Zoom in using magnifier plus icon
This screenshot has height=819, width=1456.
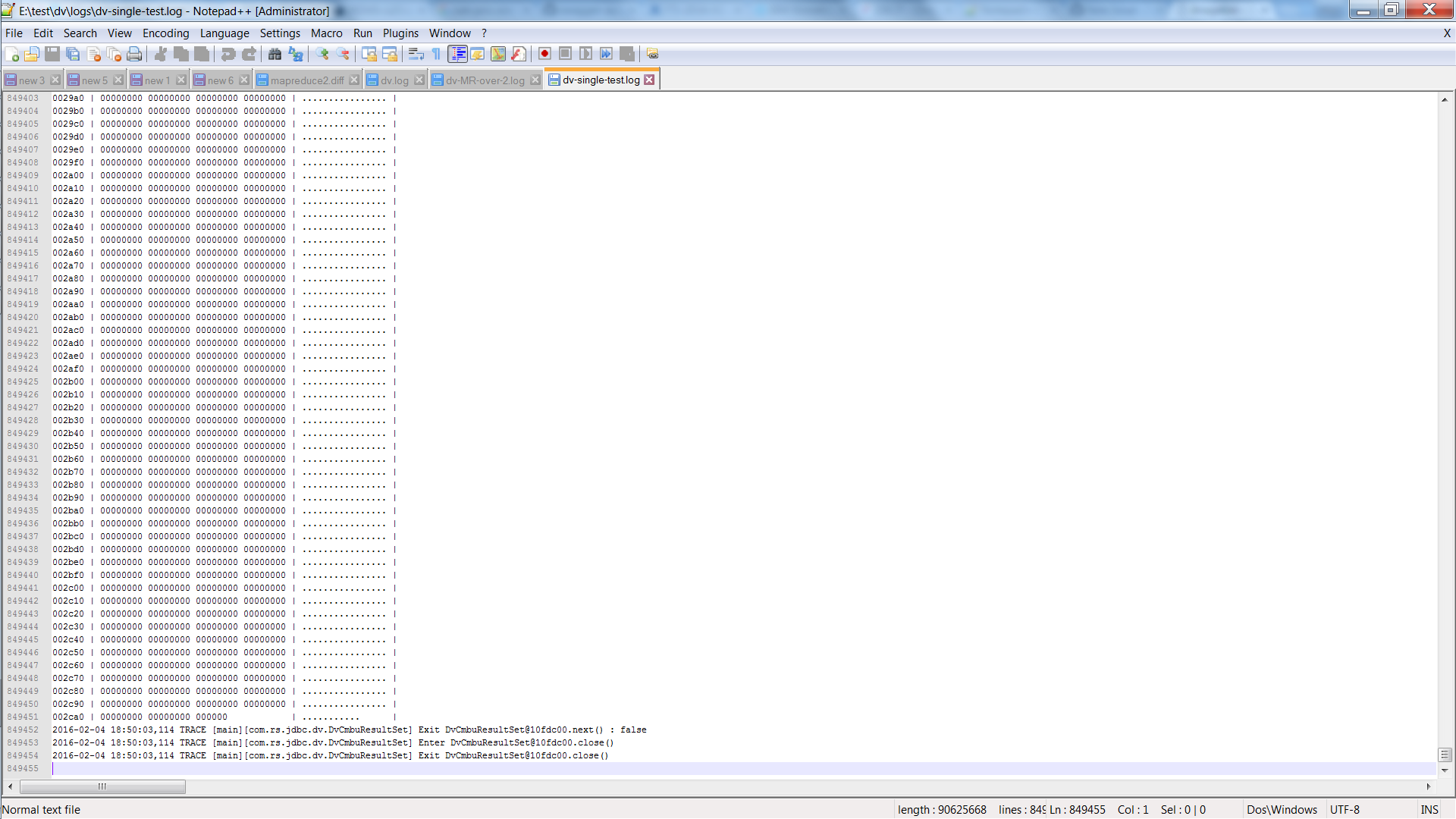click(x=322, y=54)
